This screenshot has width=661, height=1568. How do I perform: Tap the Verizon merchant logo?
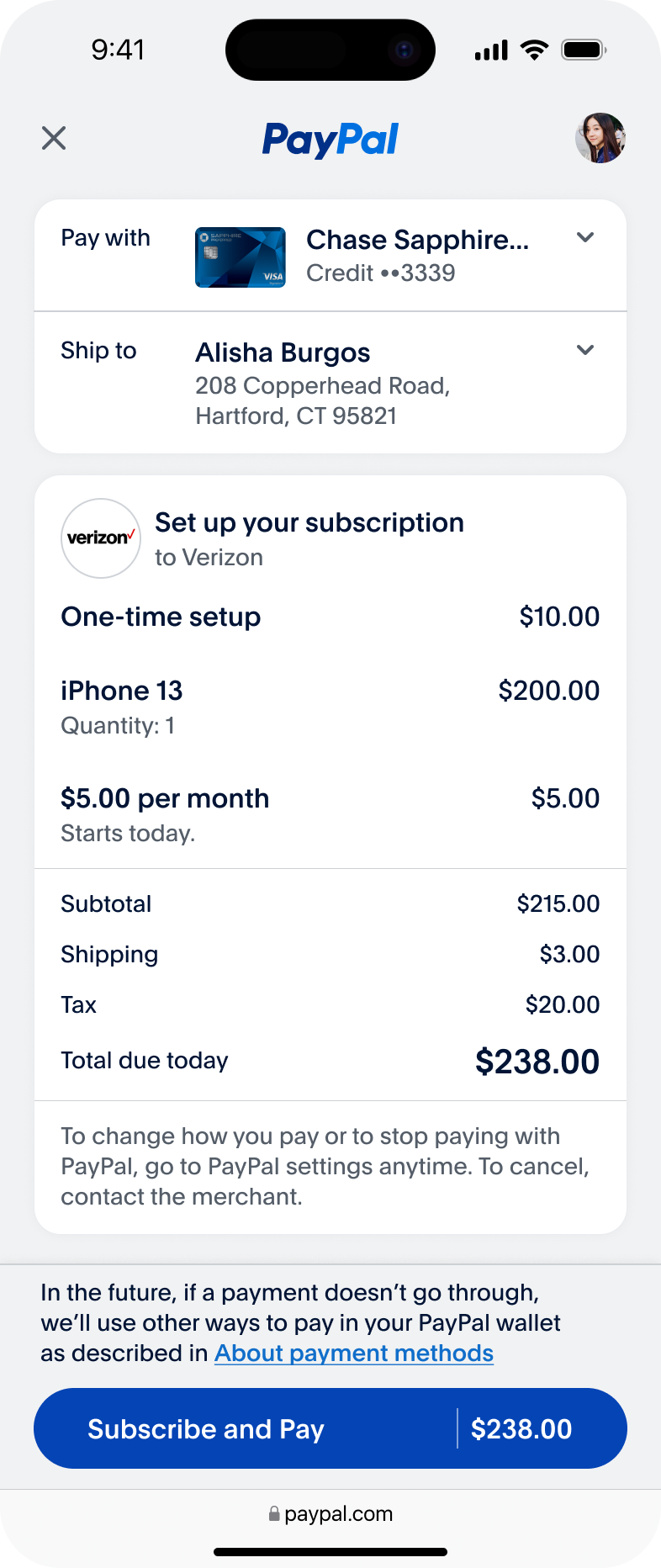coord(101,538)
